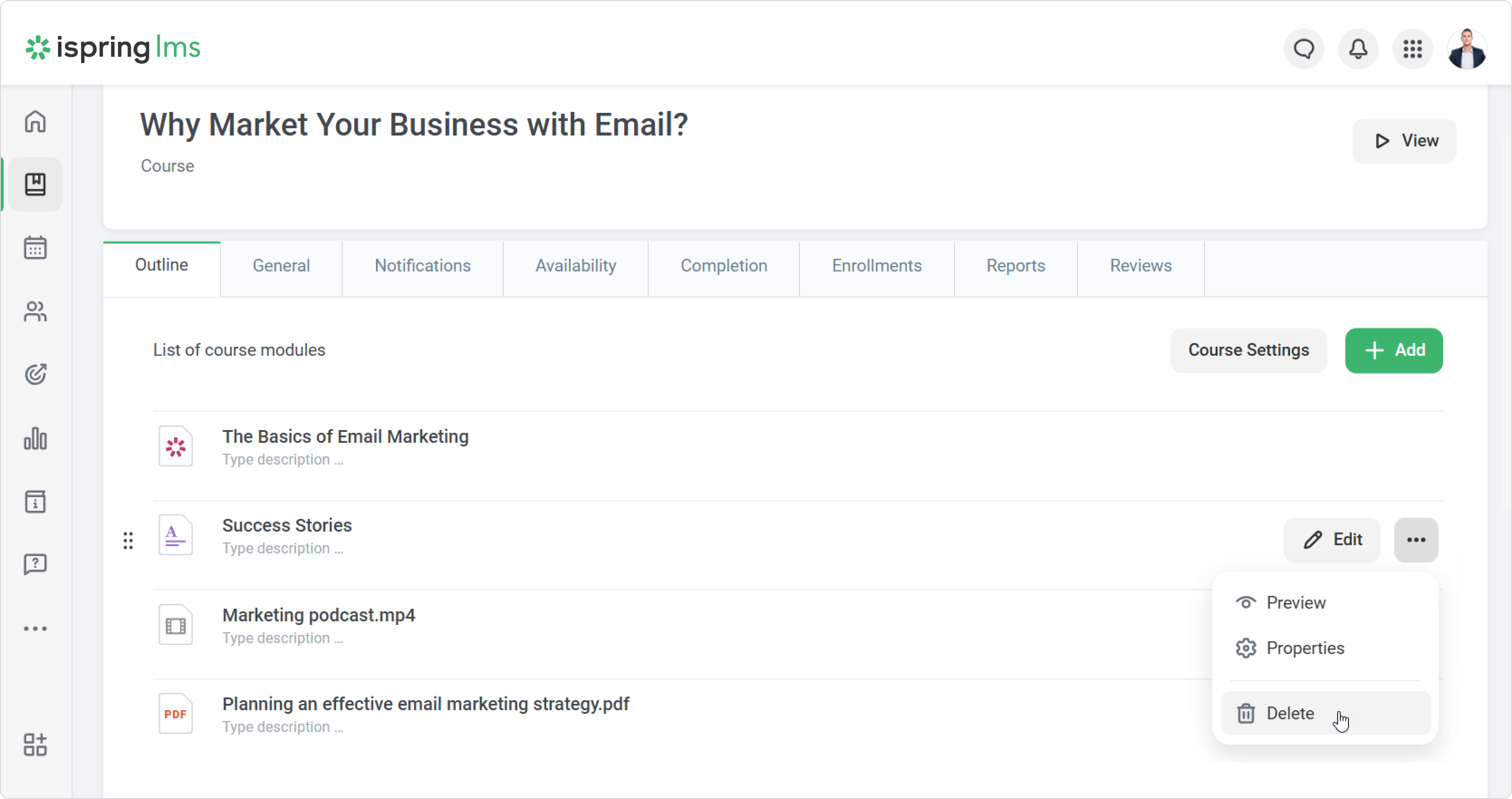Image resolution: width=1512 pixels, height=799 pixels.
Task: Open the apps grid icon in header
Action: click(x=1412, y=49)
